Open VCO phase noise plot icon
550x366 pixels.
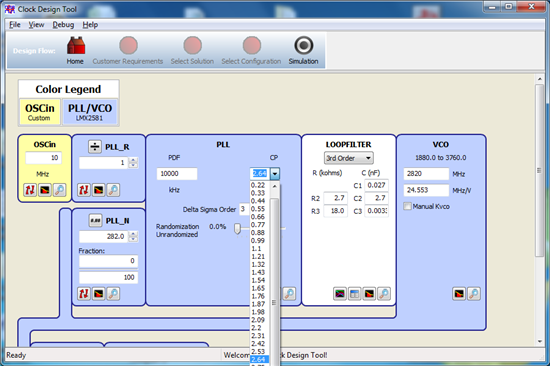pyautogui.click(x=459, y=293)
